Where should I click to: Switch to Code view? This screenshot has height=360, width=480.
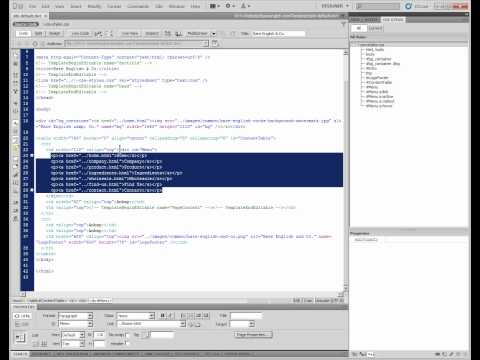point(23,34)
